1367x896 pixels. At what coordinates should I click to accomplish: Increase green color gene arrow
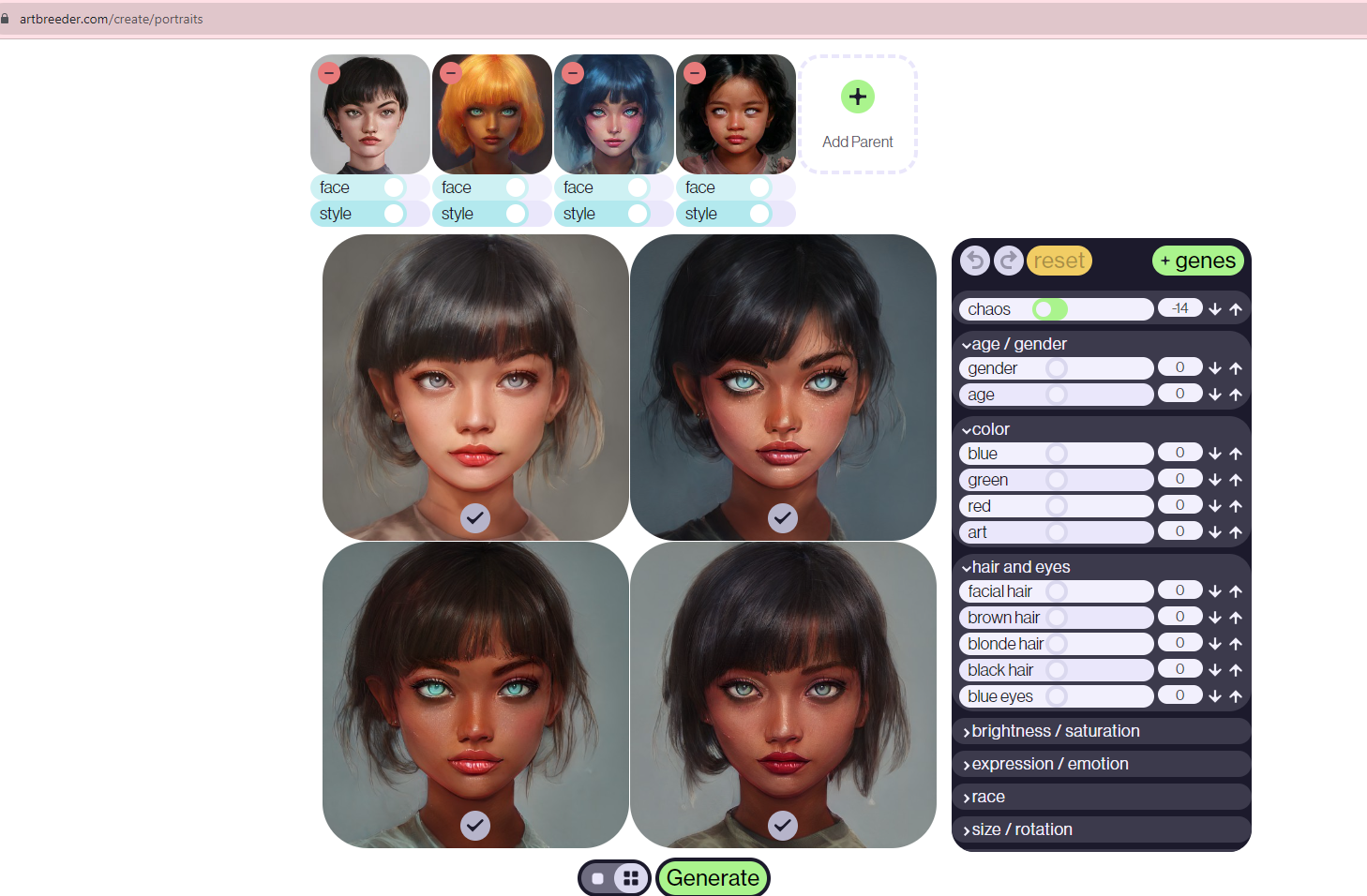[1236, 480]
